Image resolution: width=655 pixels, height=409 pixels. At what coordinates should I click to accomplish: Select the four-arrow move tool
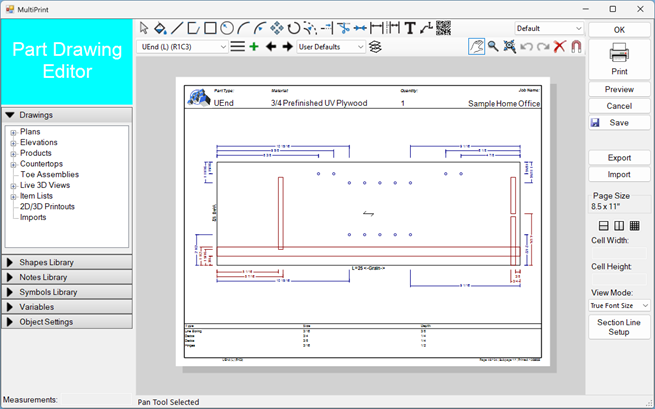[277, 28]
